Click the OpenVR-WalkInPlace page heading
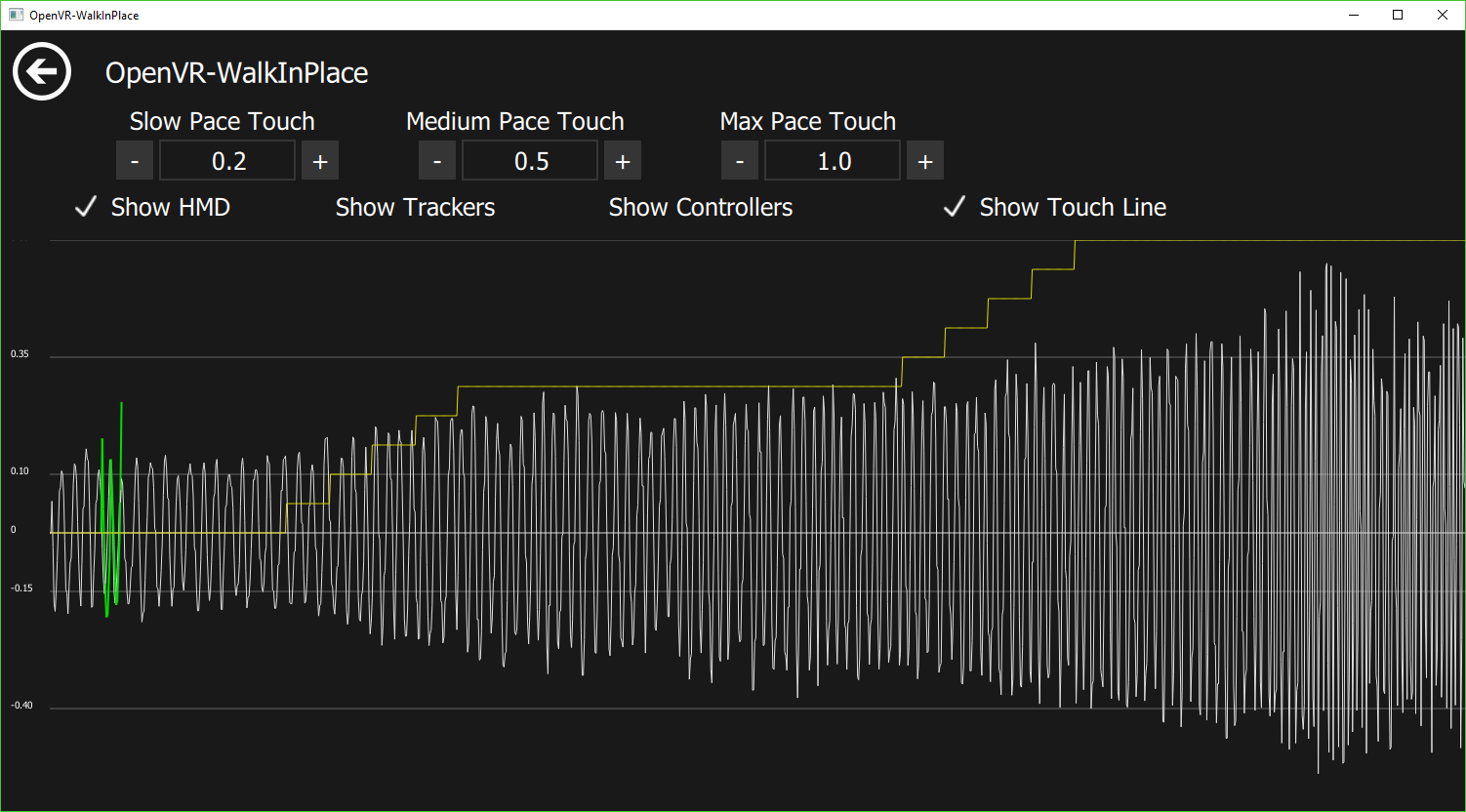The image size is (1466, 812). (236, 73)
